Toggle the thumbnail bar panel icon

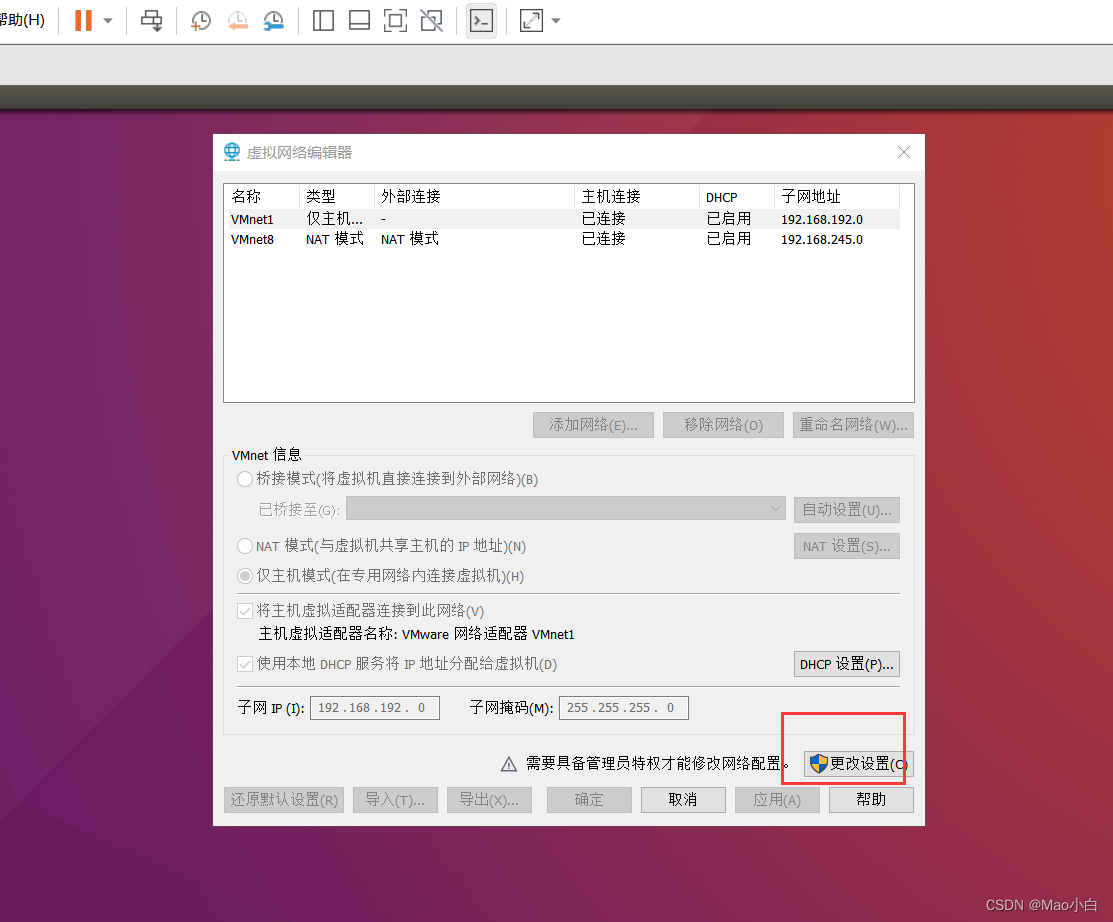click(x=359, y=21)
